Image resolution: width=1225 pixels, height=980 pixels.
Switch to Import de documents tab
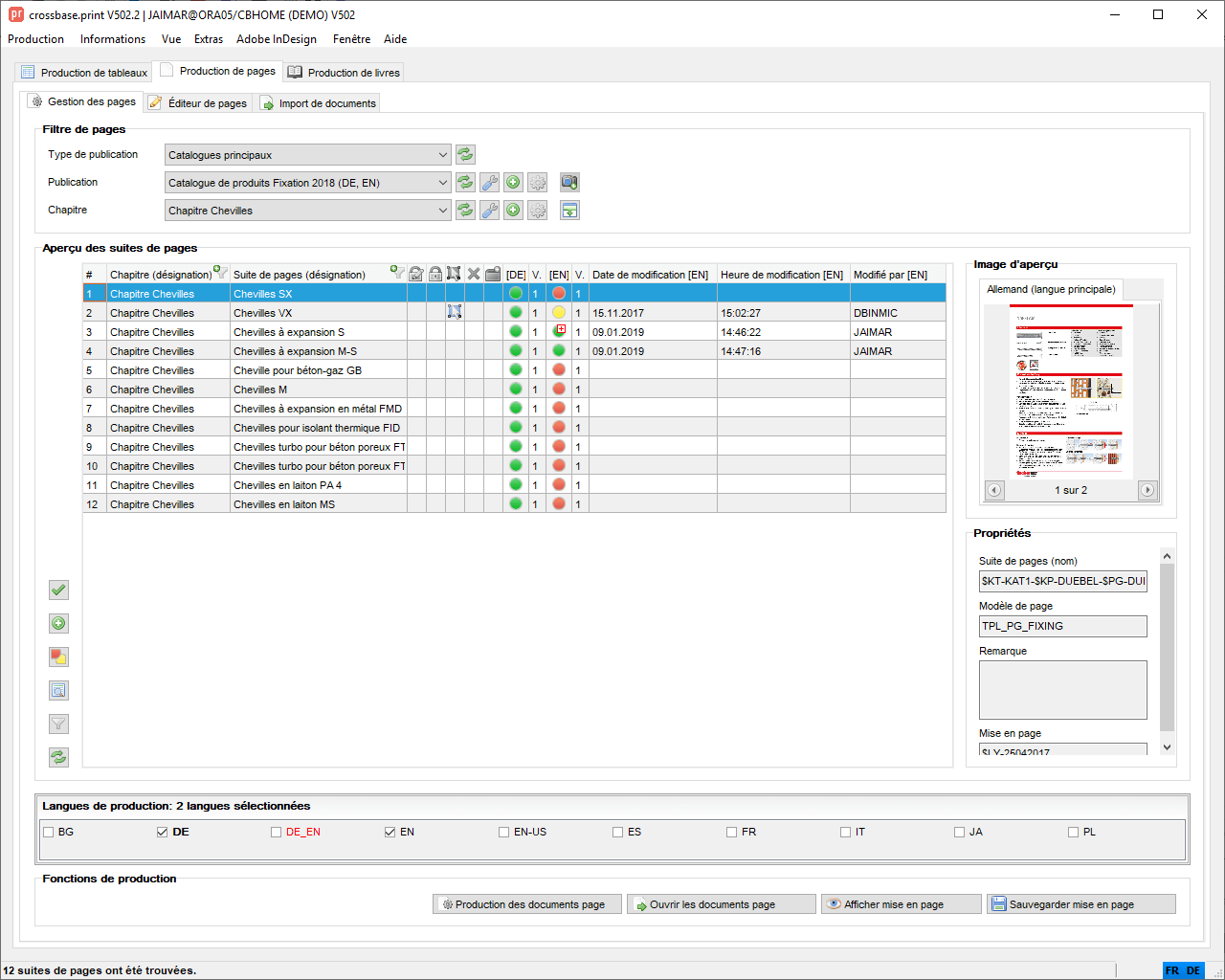tap(318, 103)
